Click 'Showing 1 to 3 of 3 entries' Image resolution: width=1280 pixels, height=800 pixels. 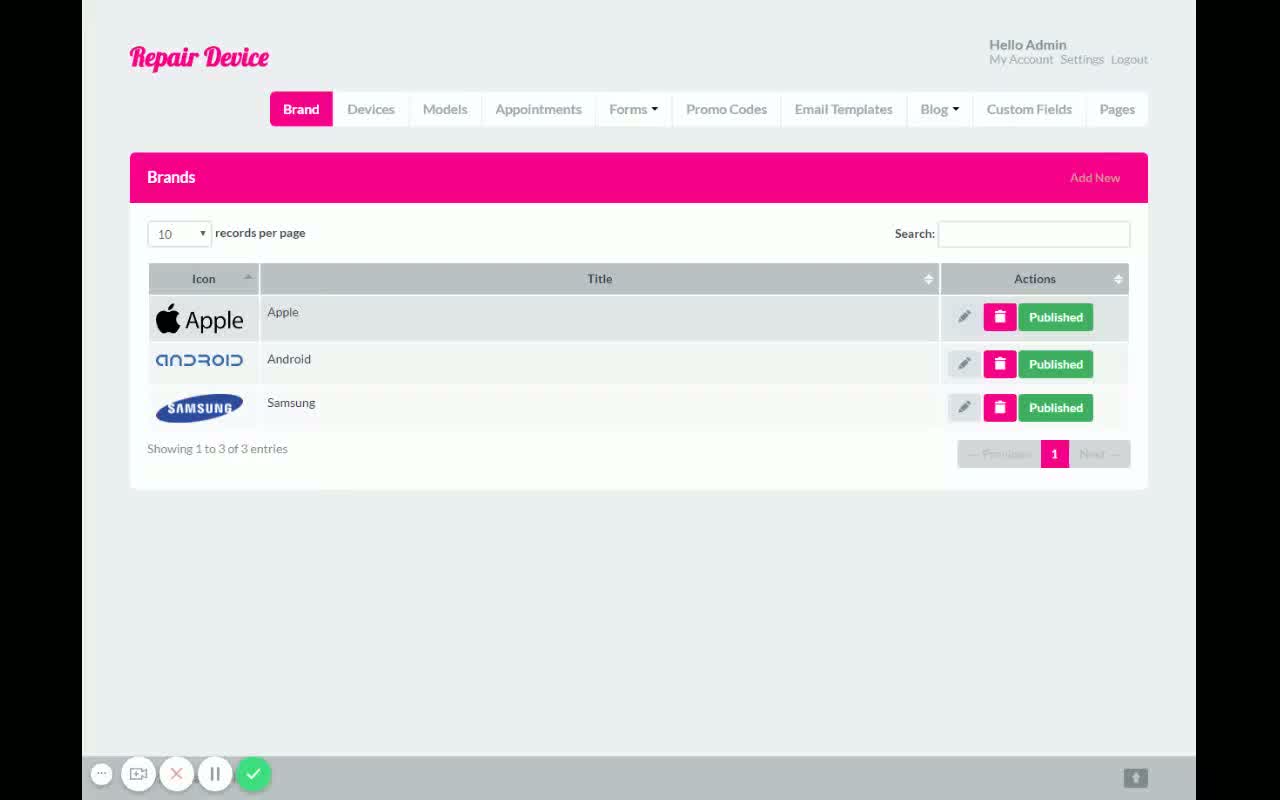pyautogui.click(x=217, y=449)
